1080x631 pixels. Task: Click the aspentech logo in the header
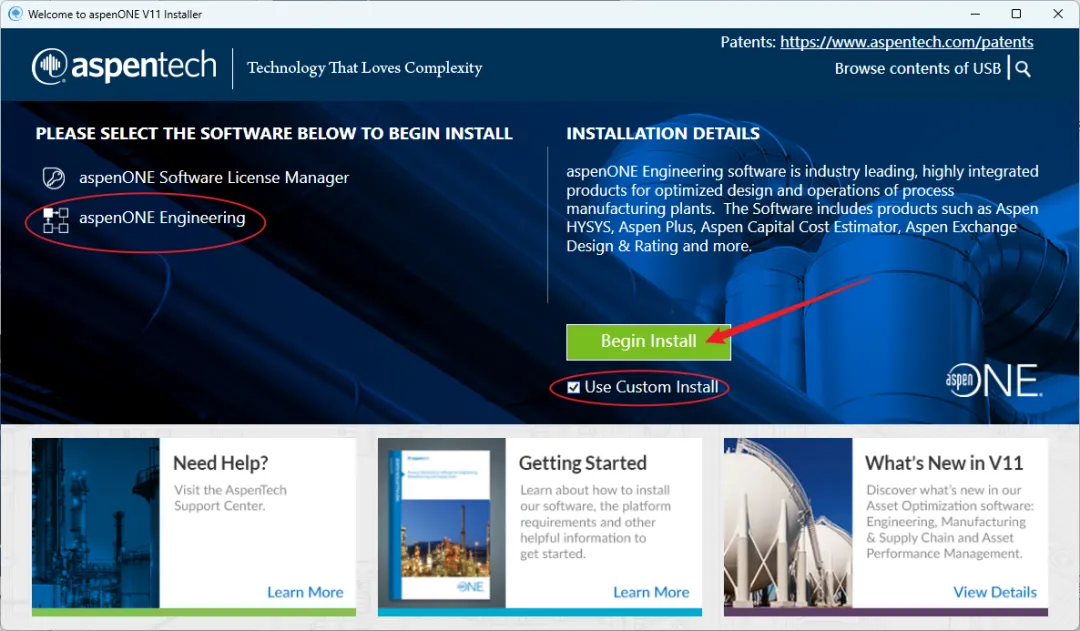click(x=124, y=66)
